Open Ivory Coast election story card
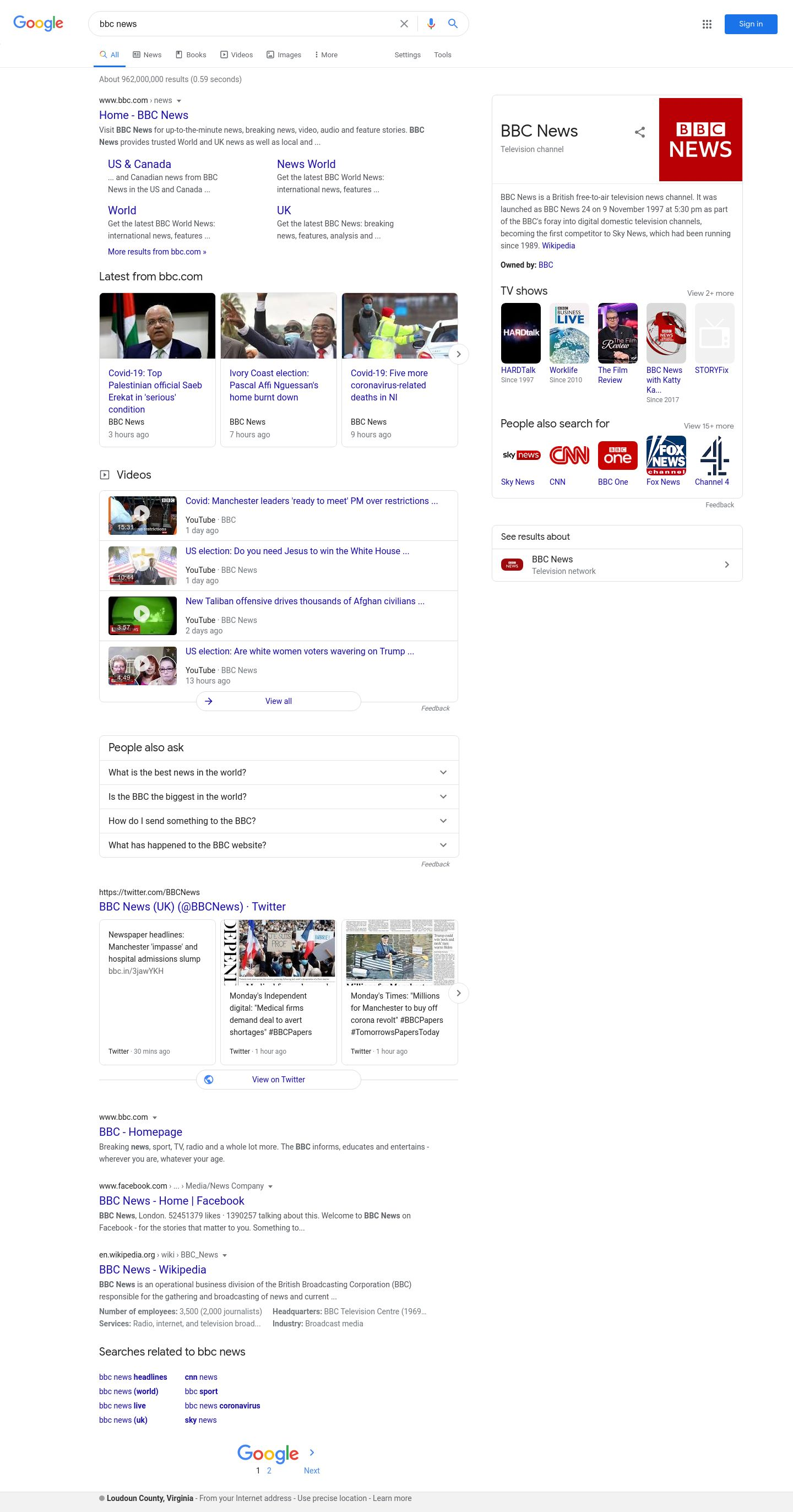 (x=278, y=370)
